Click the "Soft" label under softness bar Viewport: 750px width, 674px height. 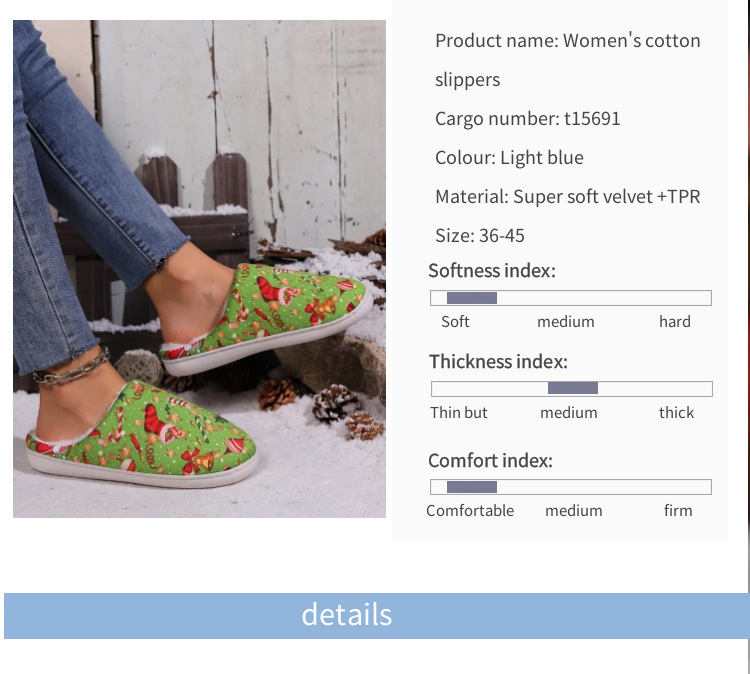tap(455, 322)
